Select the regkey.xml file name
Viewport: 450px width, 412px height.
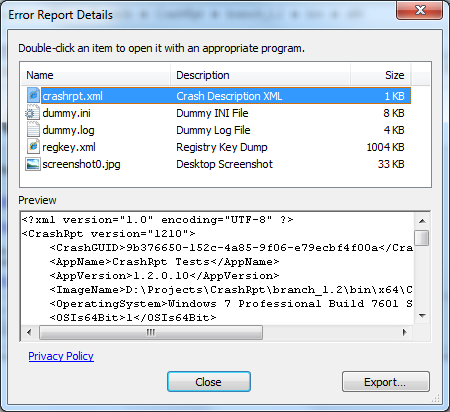(x=69, y=147)
